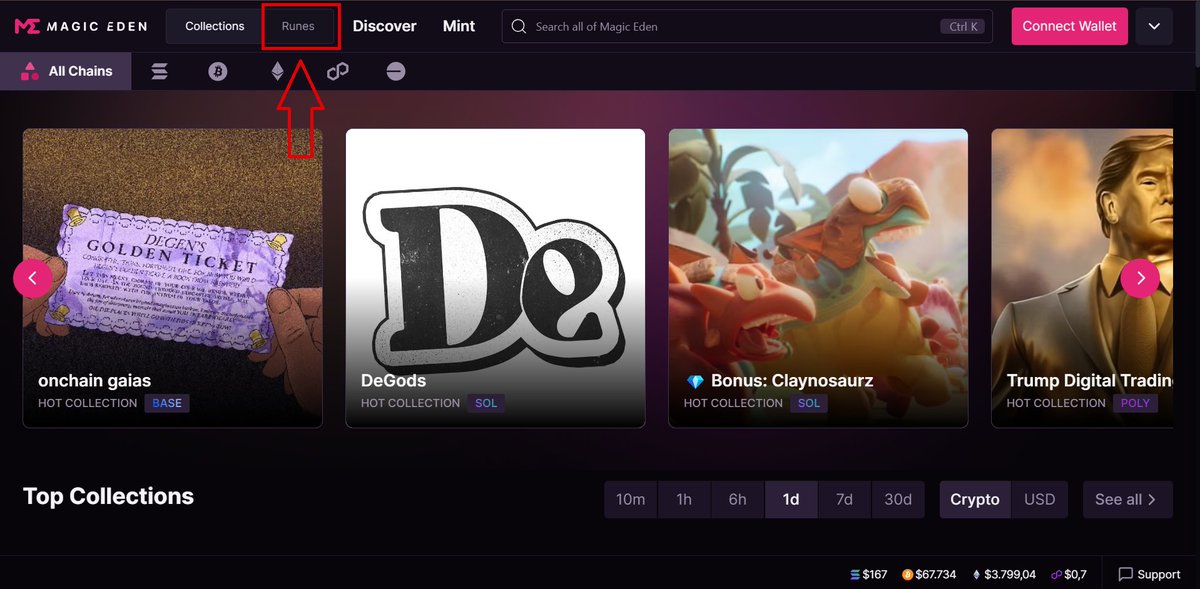Go to previous carousel slide
1200x589 pixels.
[x=32, y=278]
